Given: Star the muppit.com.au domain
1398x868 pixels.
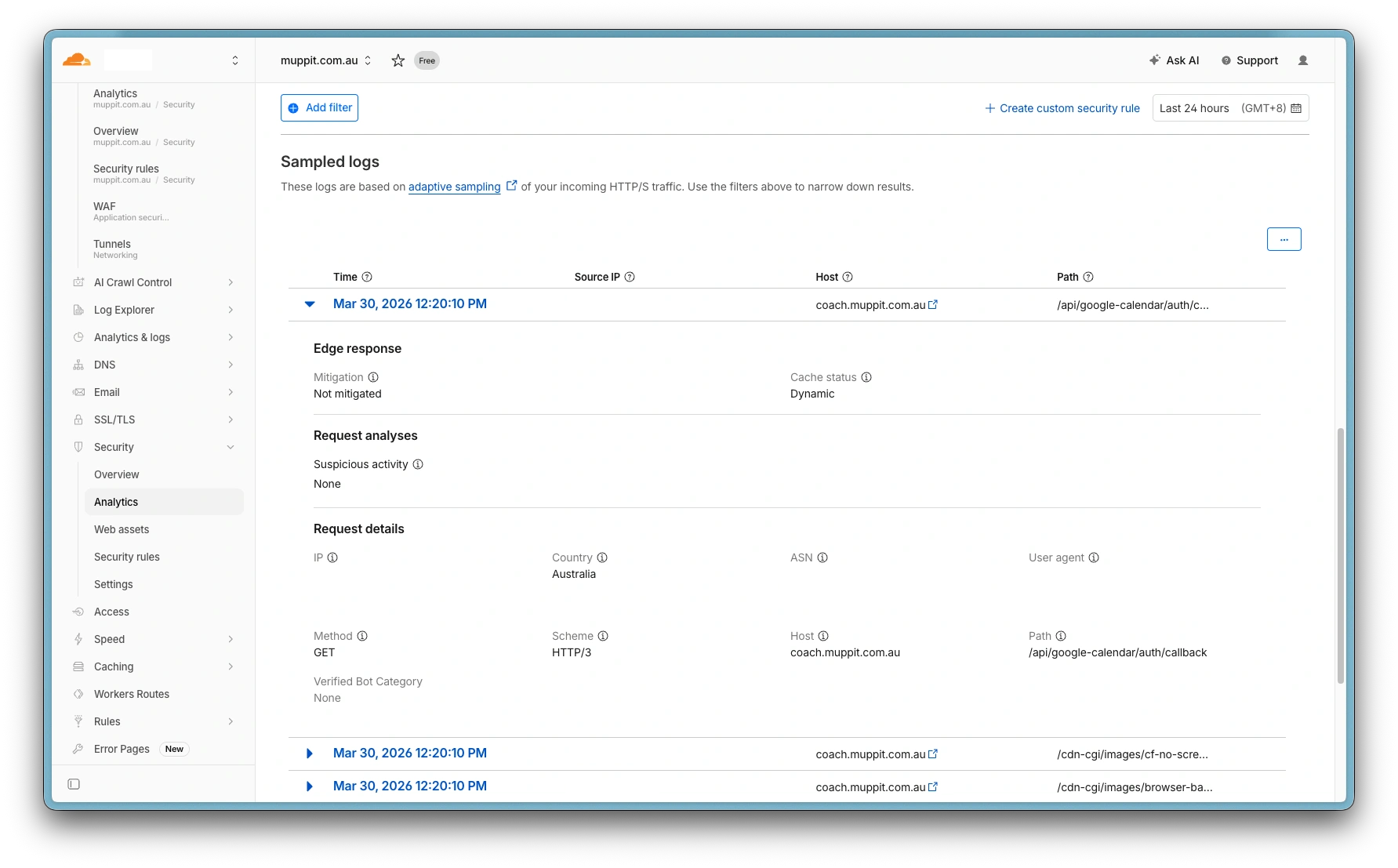Looking at the screenshot, I should point(398,60).
